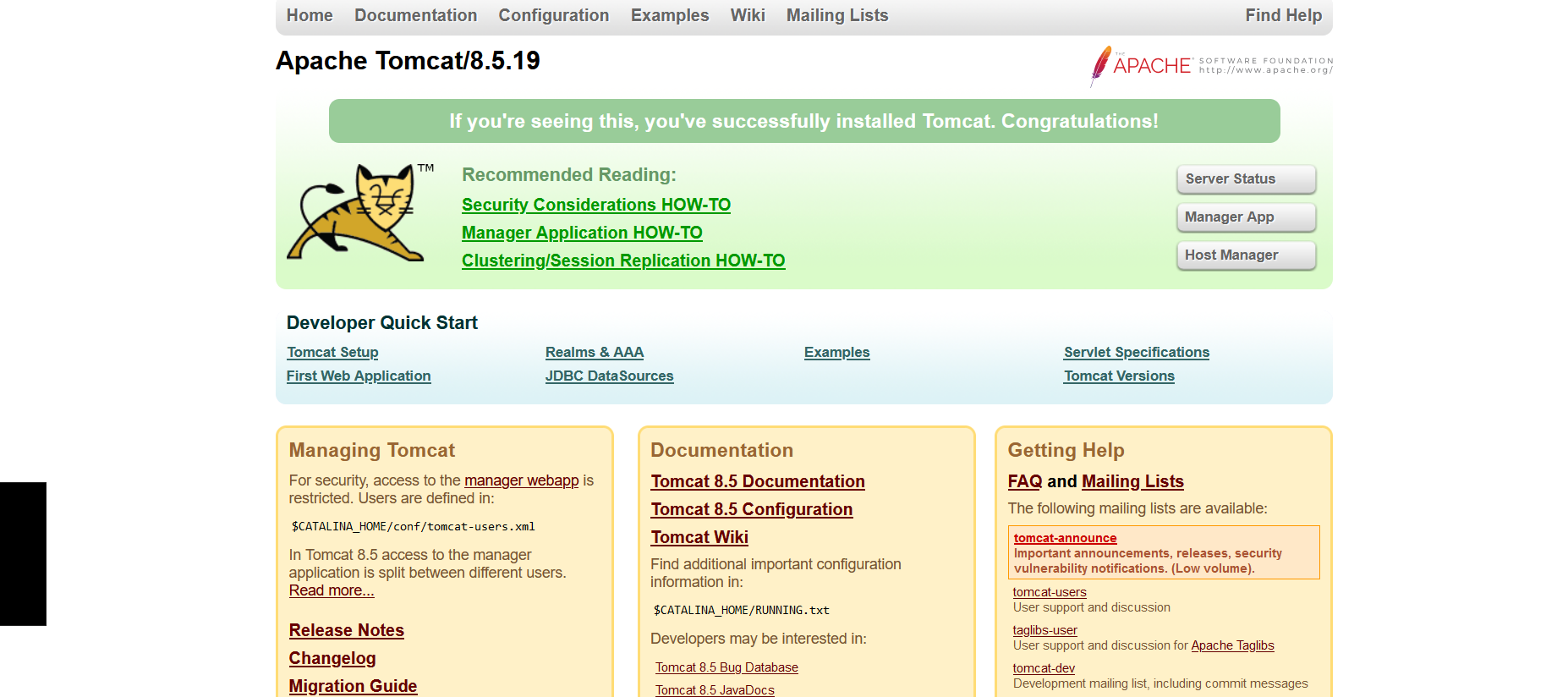Read Security Considerations HOW-TO
1568x697 pixels.
[596, 205]
